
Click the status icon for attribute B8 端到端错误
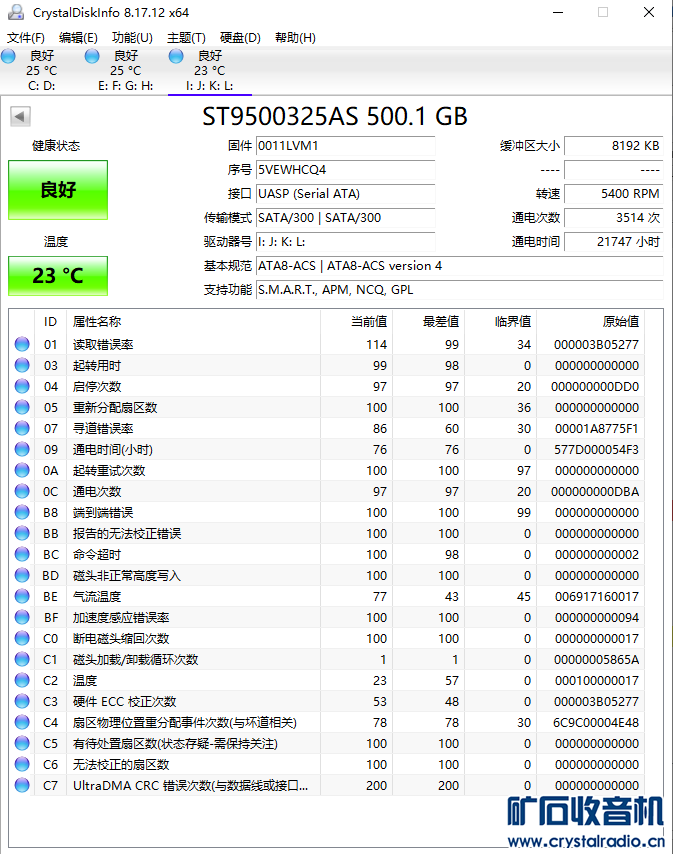tap(22, 512)
